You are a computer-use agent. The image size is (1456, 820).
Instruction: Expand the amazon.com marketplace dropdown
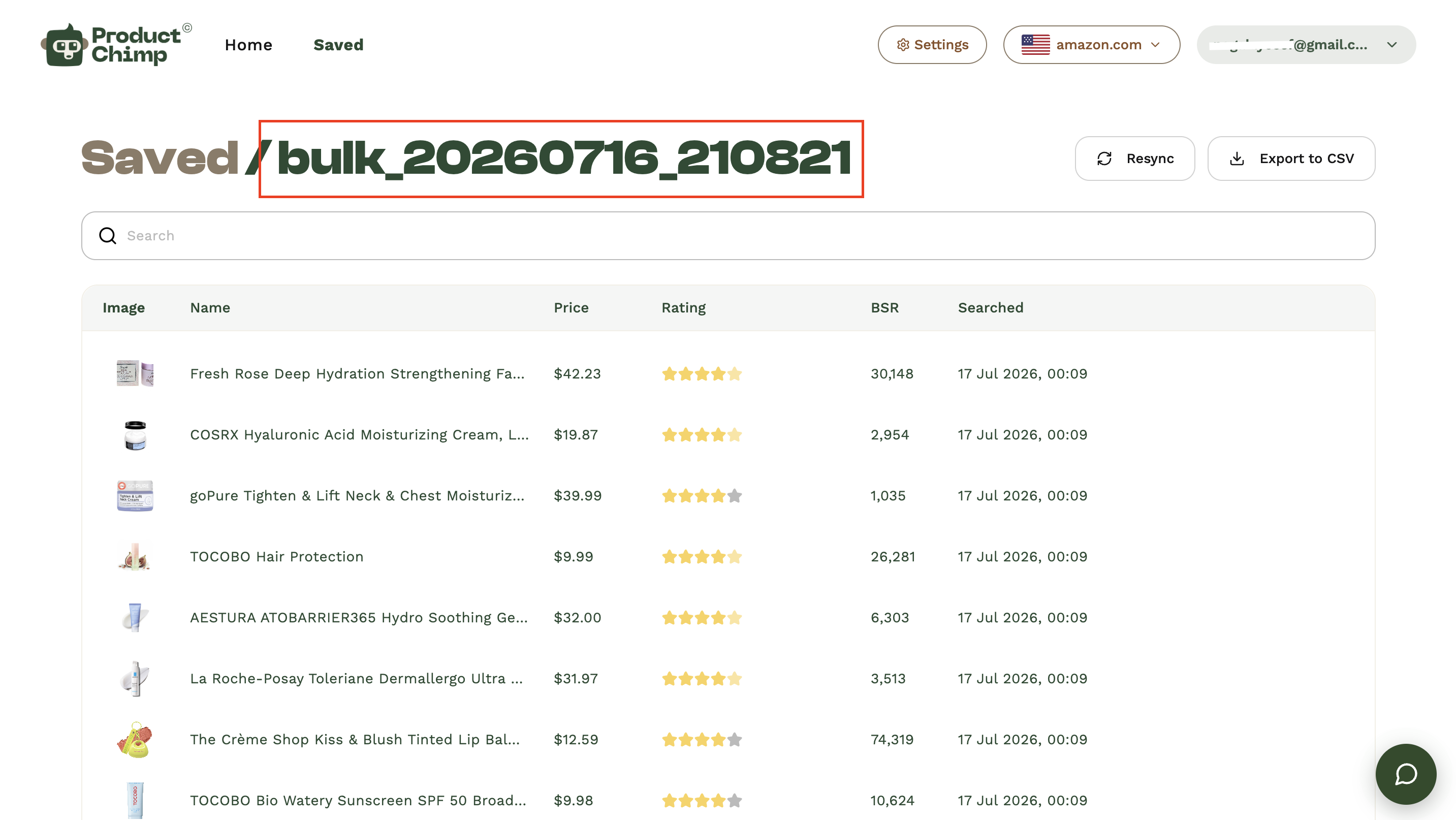1091,45
